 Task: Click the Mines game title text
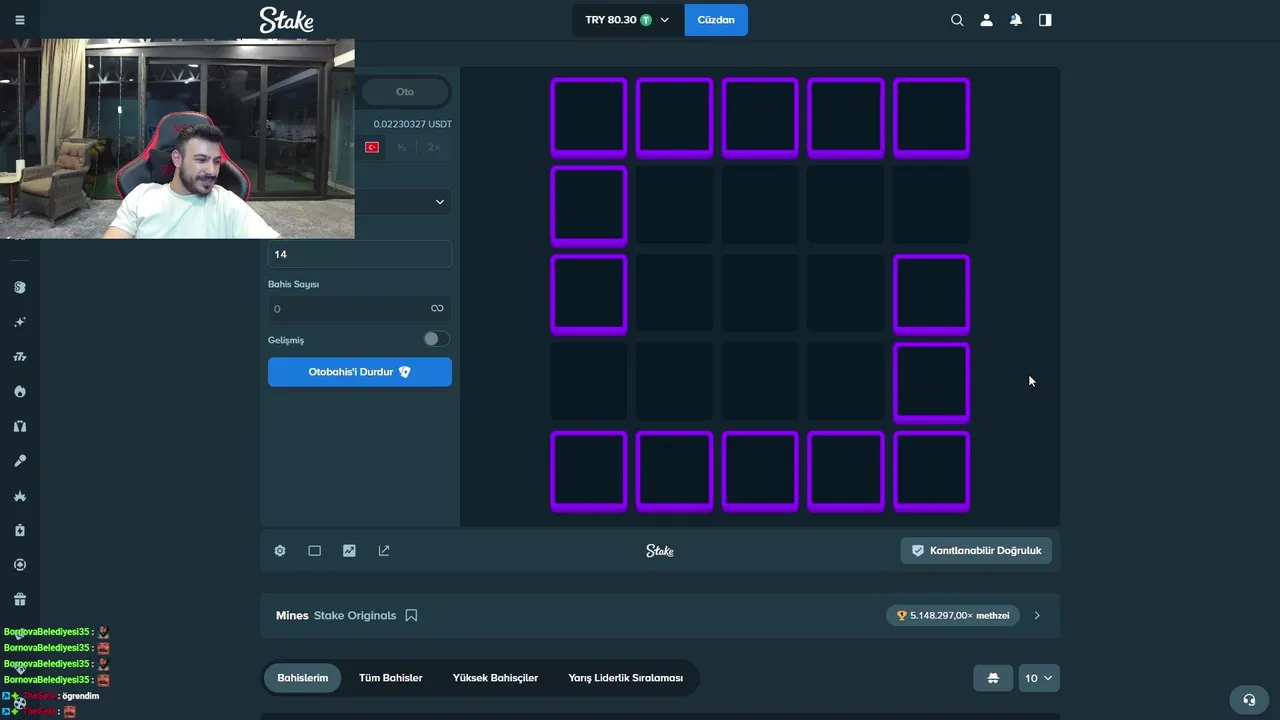tap(292, 616)
